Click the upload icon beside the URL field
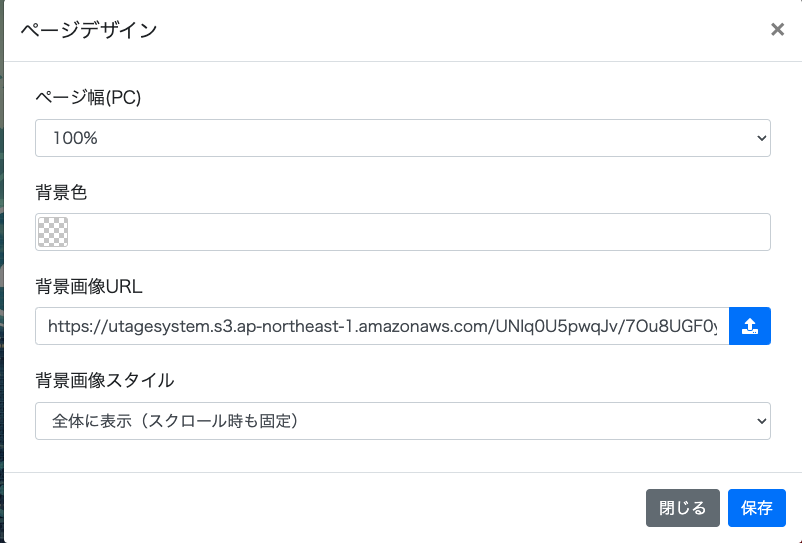The height and width of the screenshot is (543, 802). click(749, 326)
